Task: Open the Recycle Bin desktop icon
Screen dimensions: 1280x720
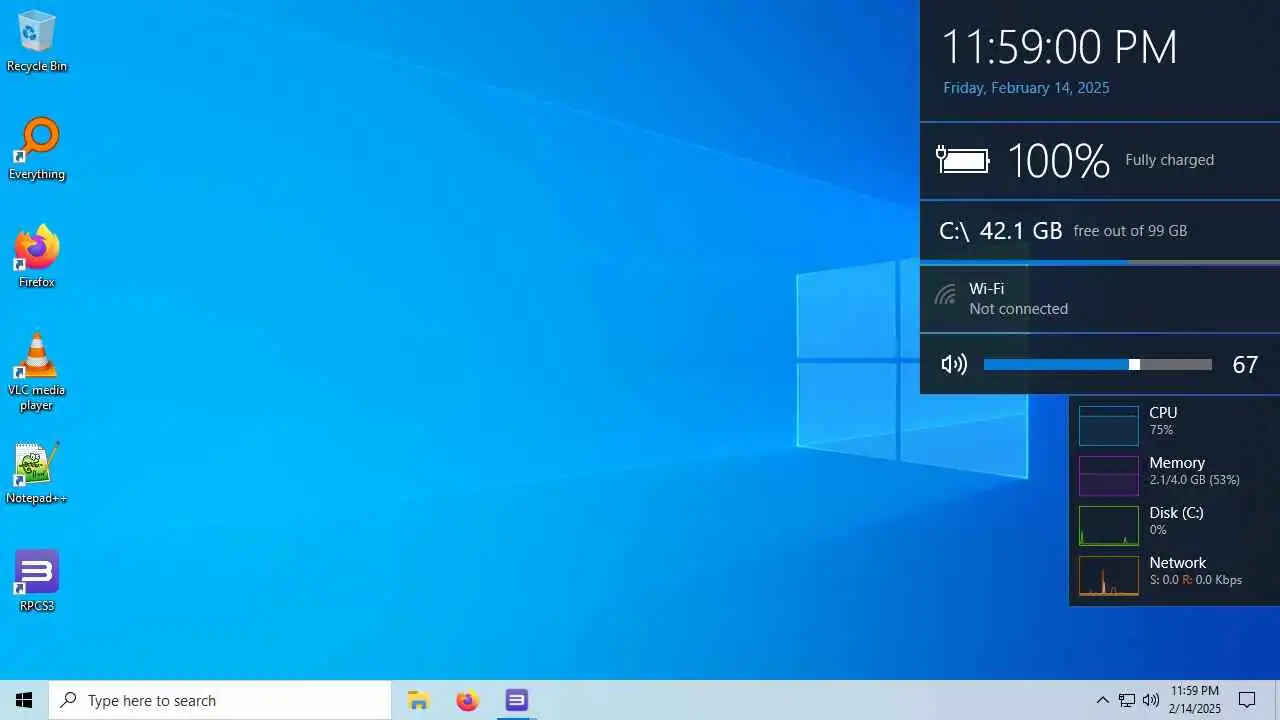Action: pos(37,42)
